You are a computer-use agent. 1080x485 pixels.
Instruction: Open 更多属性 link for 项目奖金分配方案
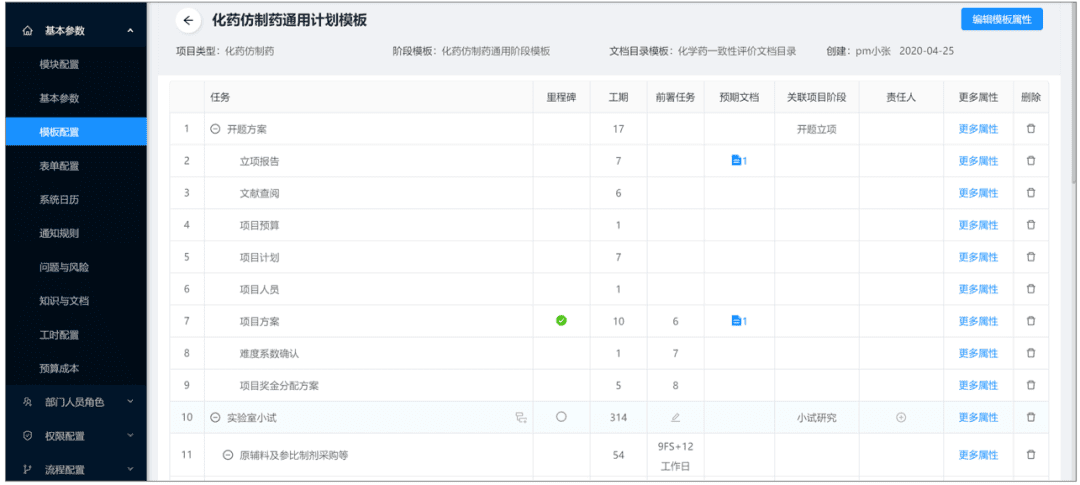coord(978,385)
